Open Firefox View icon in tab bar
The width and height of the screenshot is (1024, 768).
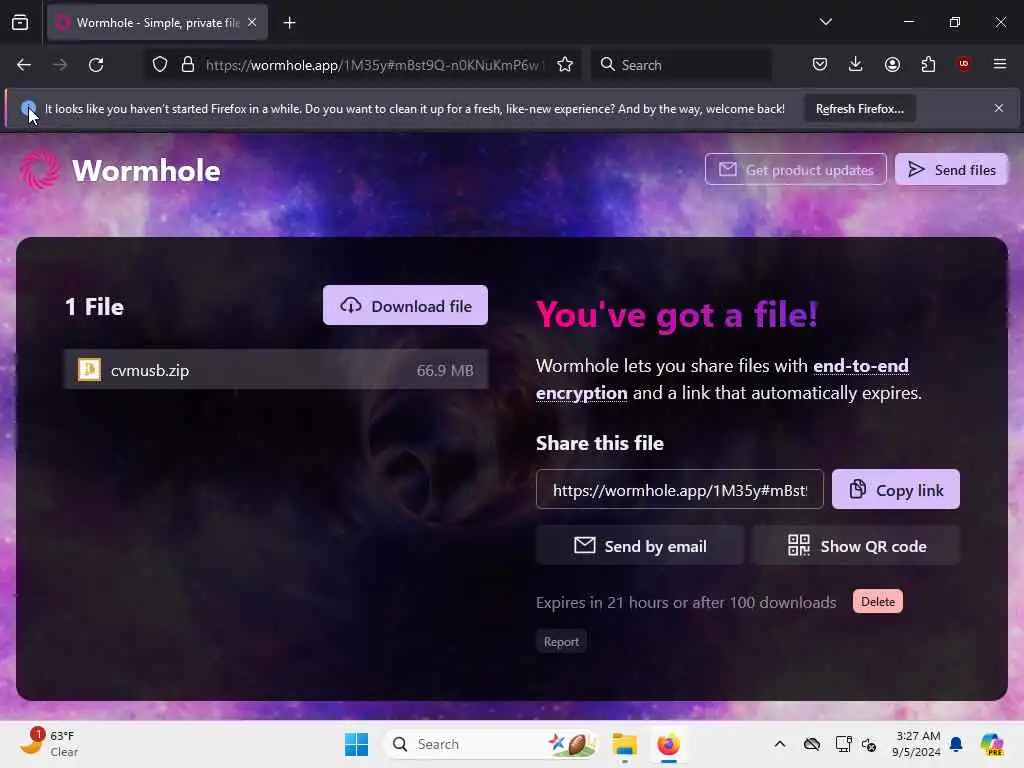click(x=20, y=23)
